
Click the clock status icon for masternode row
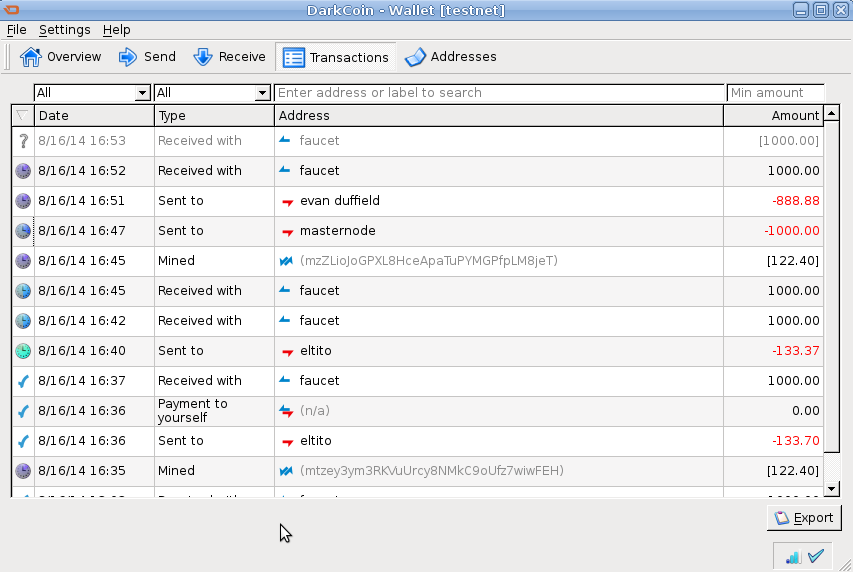(x=23, y=231)
